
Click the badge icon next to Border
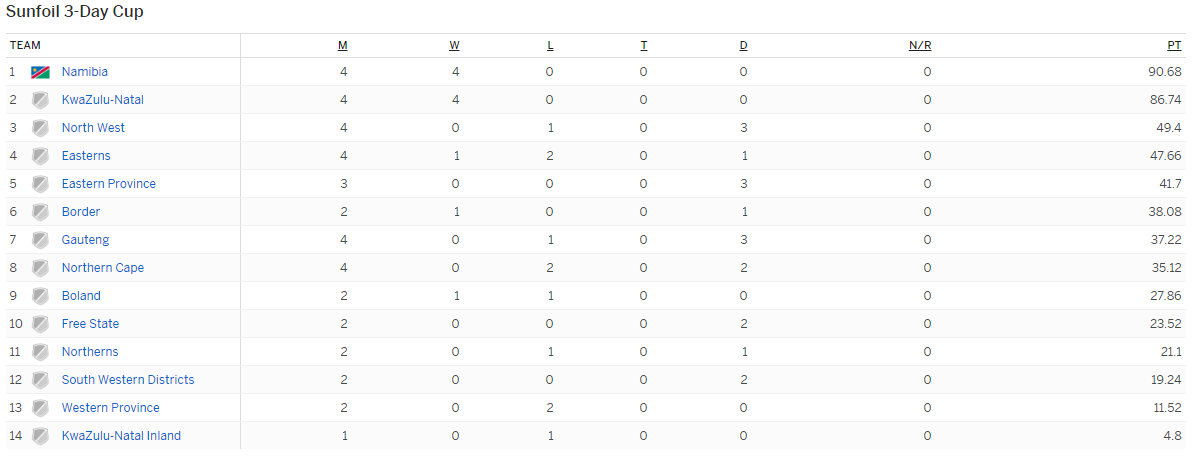(40, 212)
